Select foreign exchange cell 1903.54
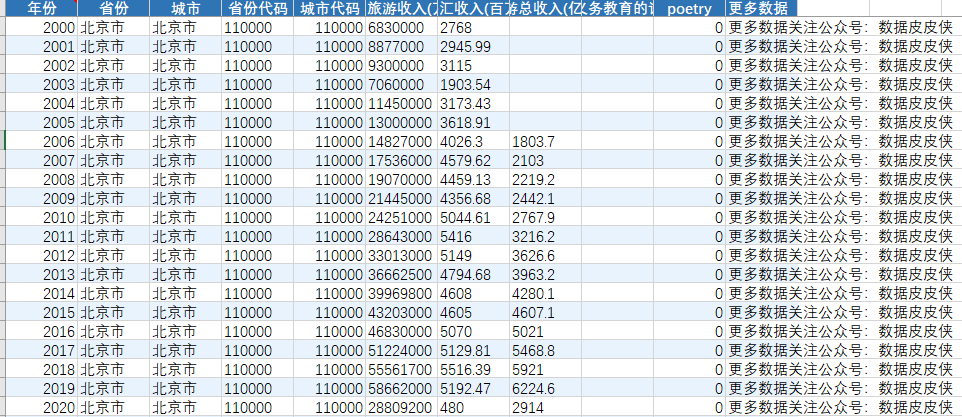This screenshot has width=962, height=417. coord(473,85)
